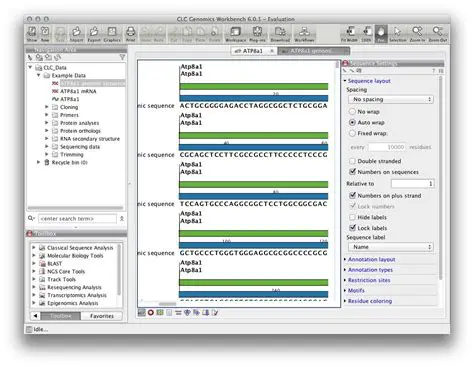
Task: Select ATP8a1 mRNA in the tree
Action: point(78,91)
